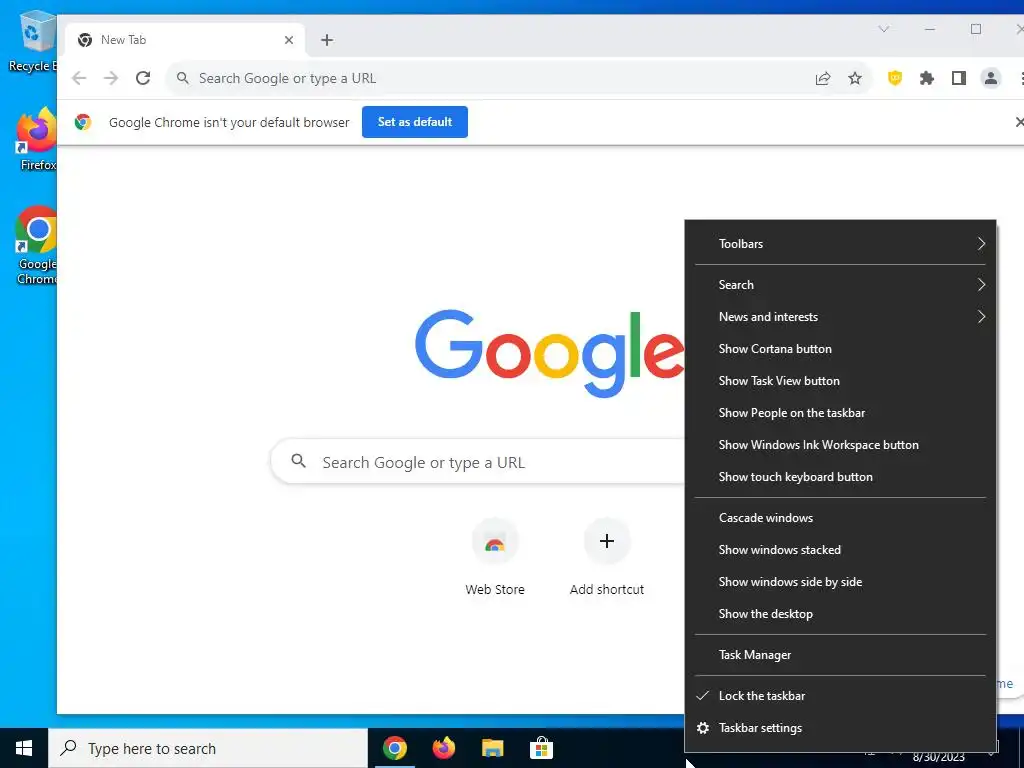Open Chrome's side panel icon
1024x768 pixels.
pyautogui.click(x=959, y=78)
